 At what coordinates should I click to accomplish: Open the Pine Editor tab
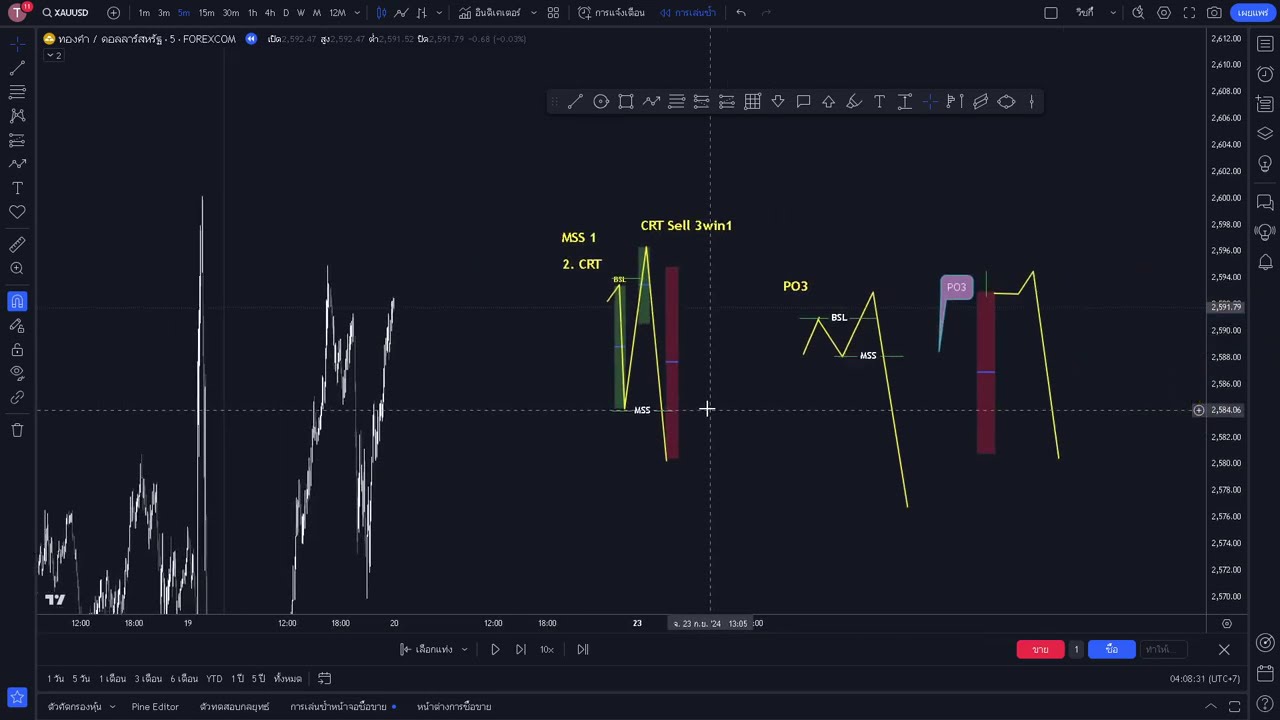(x=155, y=707)
